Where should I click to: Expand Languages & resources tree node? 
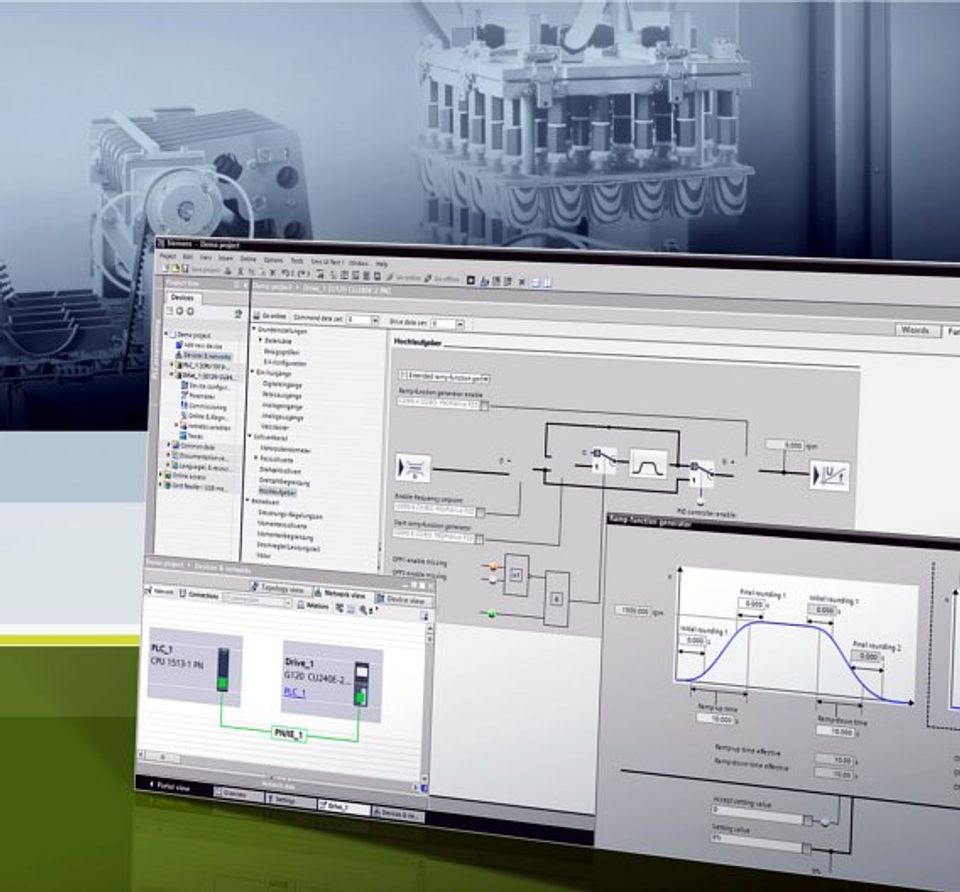click(x=169, y=467)
